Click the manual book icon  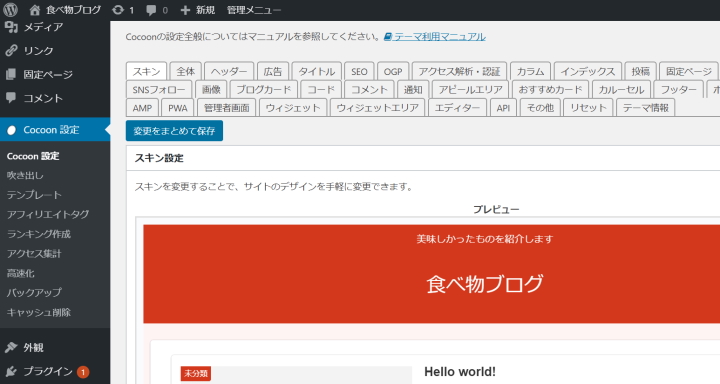point(388,36)
